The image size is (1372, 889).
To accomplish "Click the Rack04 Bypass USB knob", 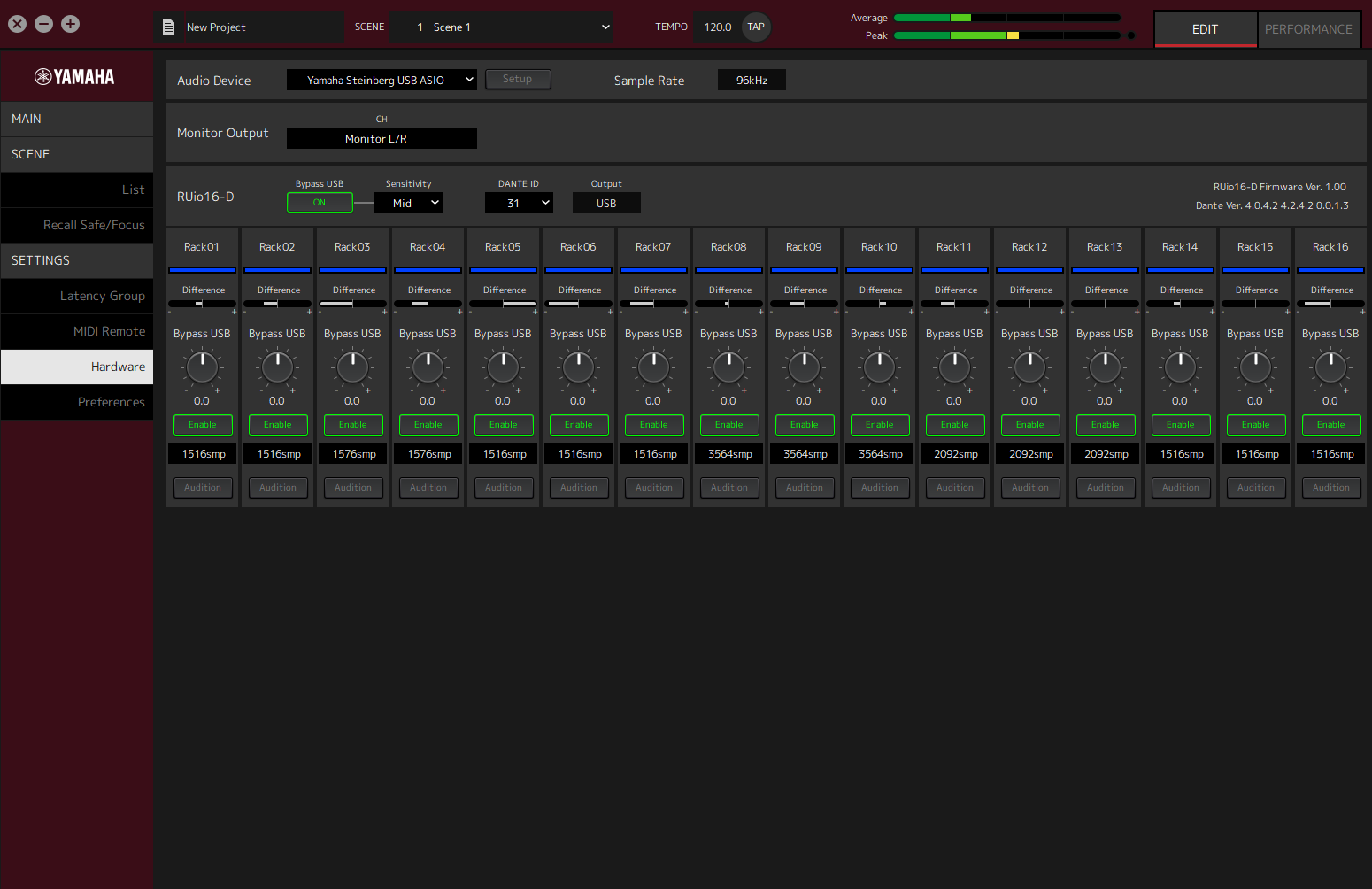I will [x=428, y=367].
